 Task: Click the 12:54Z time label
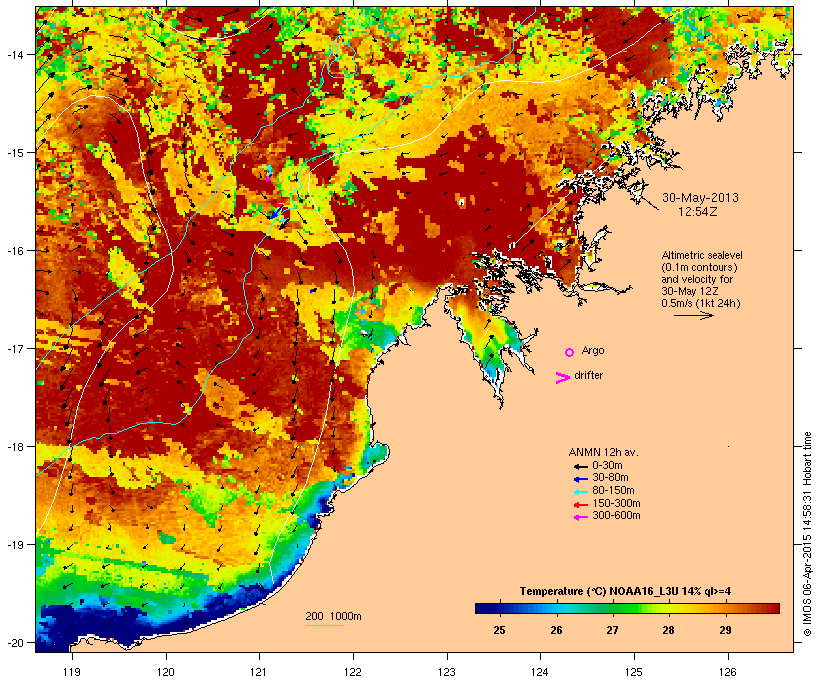click(698, 211)
